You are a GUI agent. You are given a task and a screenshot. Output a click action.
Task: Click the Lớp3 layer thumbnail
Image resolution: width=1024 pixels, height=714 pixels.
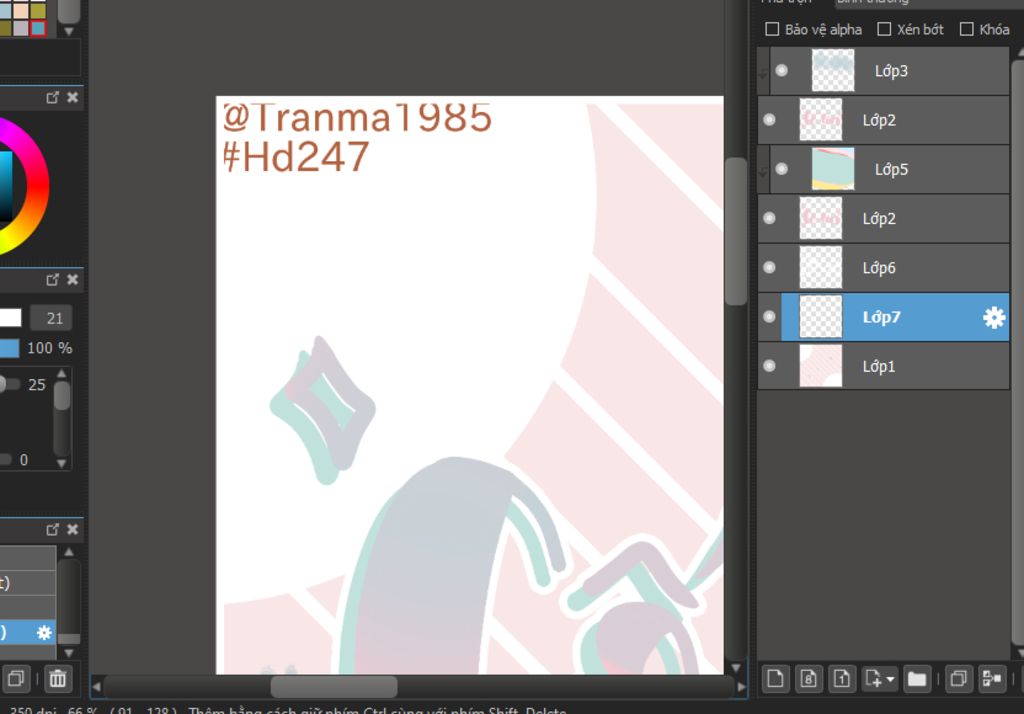(x=833, y=71)
